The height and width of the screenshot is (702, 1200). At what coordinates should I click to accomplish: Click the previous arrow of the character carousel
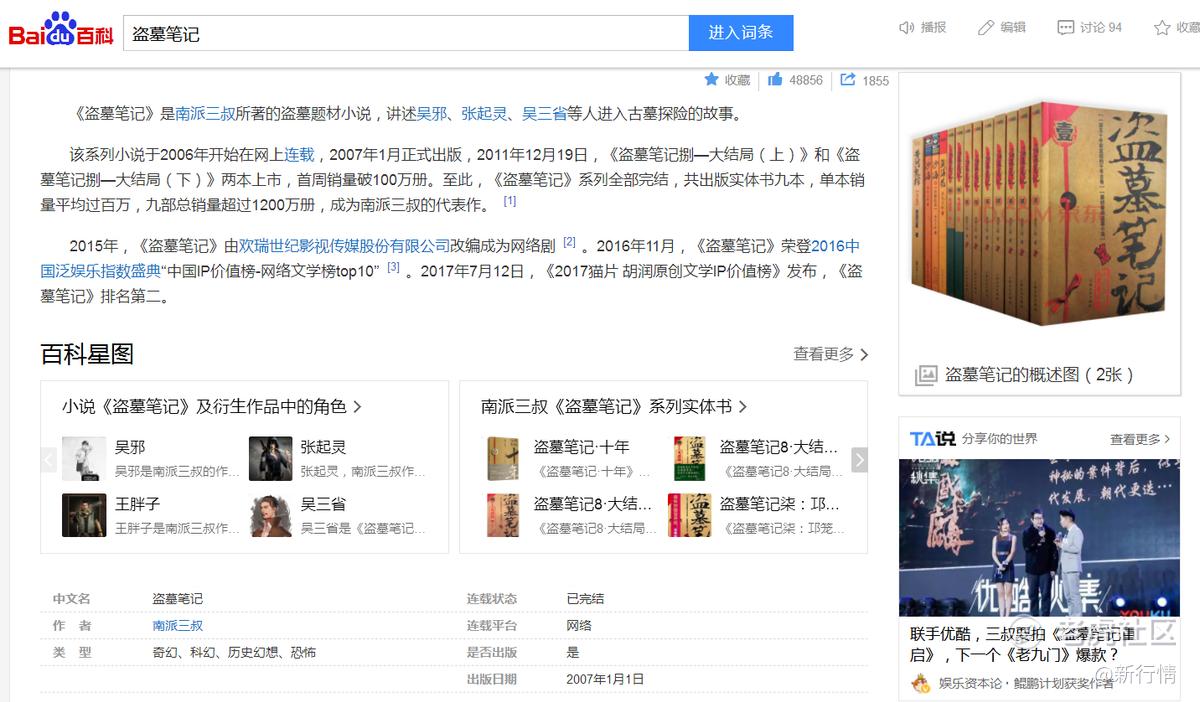48,460
